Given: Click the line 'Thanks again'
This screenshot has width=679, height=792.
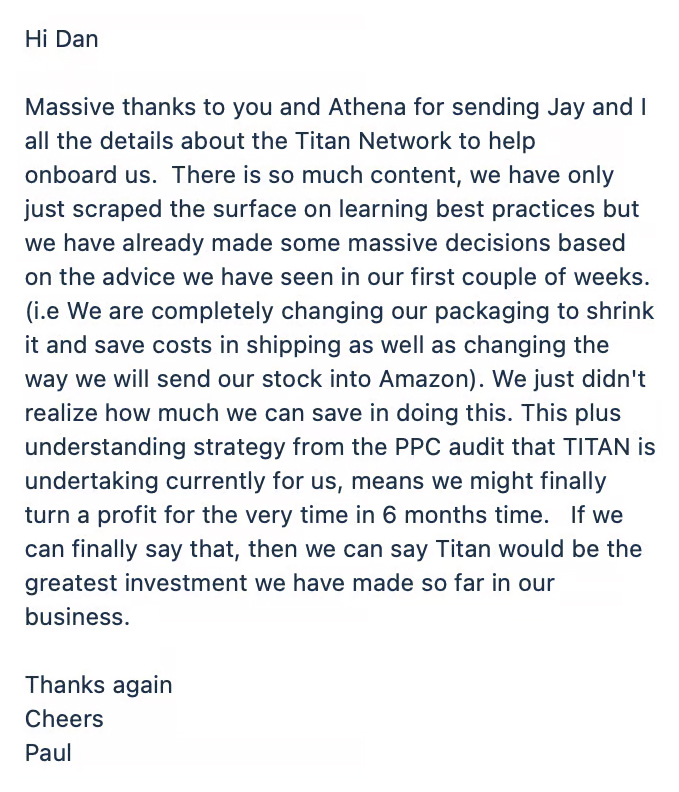Looking at the screenshot, I should point(99,685).
